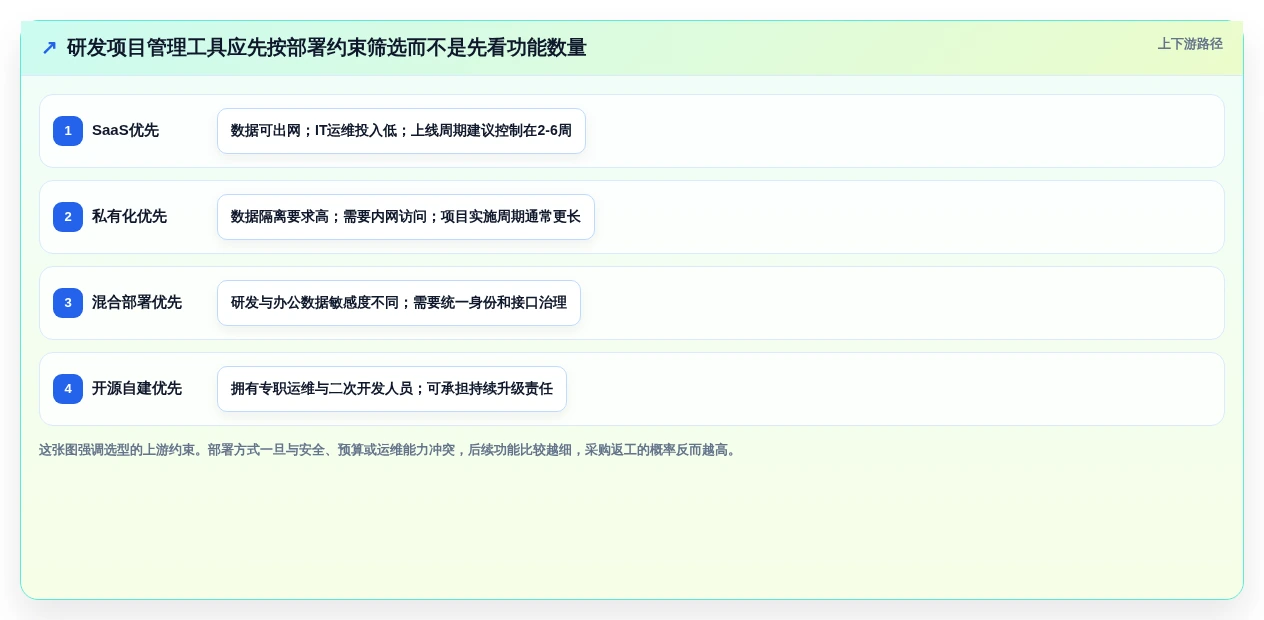Click the number 4 badge
Screen dimensions: 1264x620
click(x=68, y=389)
